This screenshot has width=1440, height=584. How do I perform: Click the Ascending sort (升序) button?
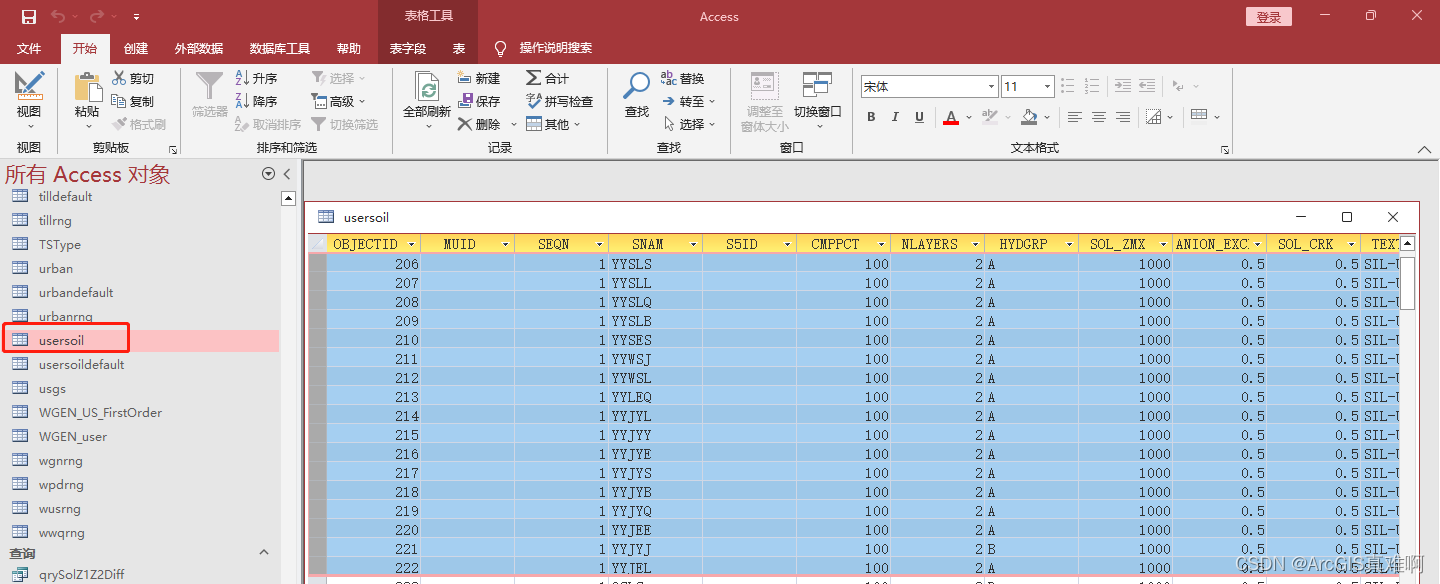(256, 78)
